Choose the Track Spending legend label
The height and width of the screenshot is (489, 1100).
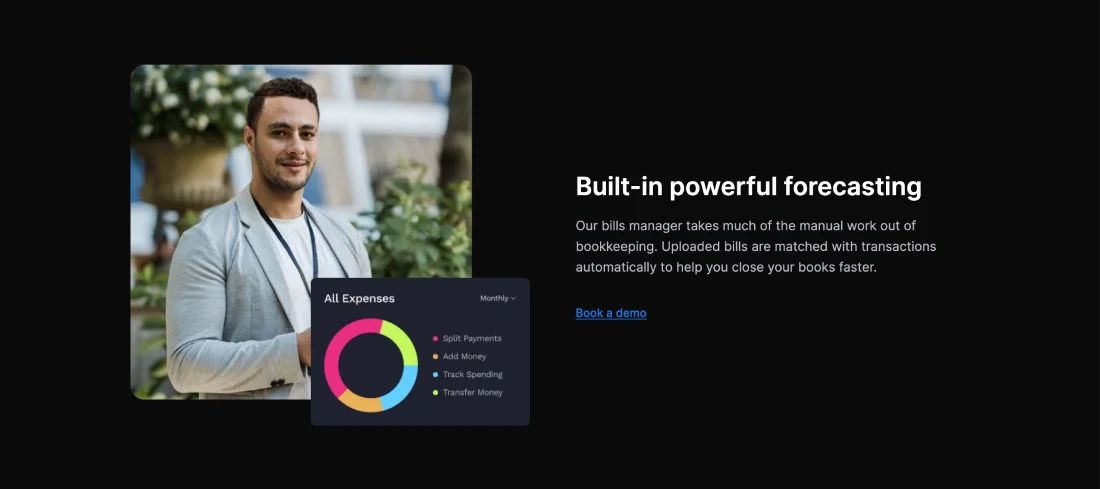click(x=473, y=375)
